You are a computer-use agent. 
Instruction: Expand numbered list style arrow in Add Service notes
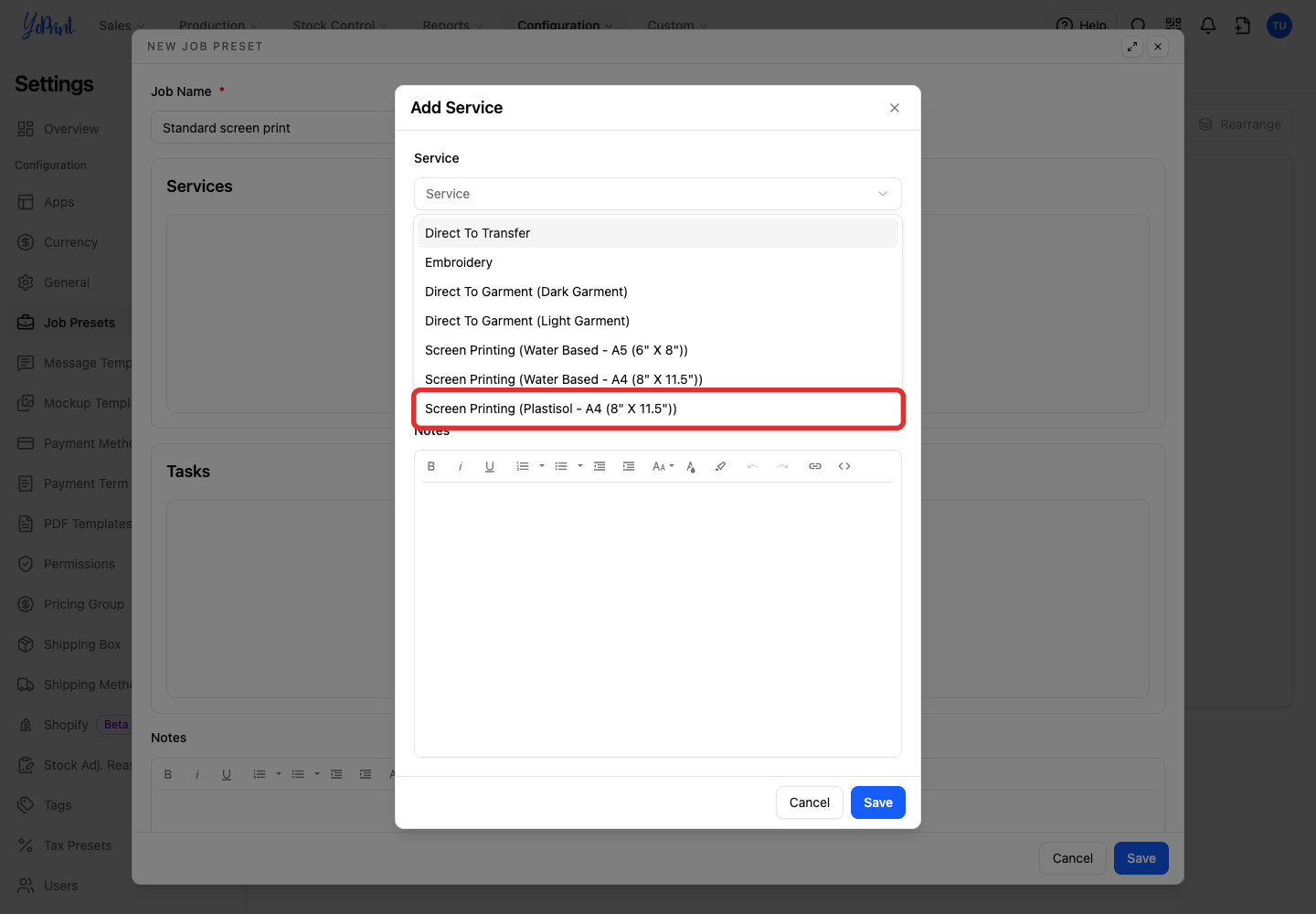[542, 466]
